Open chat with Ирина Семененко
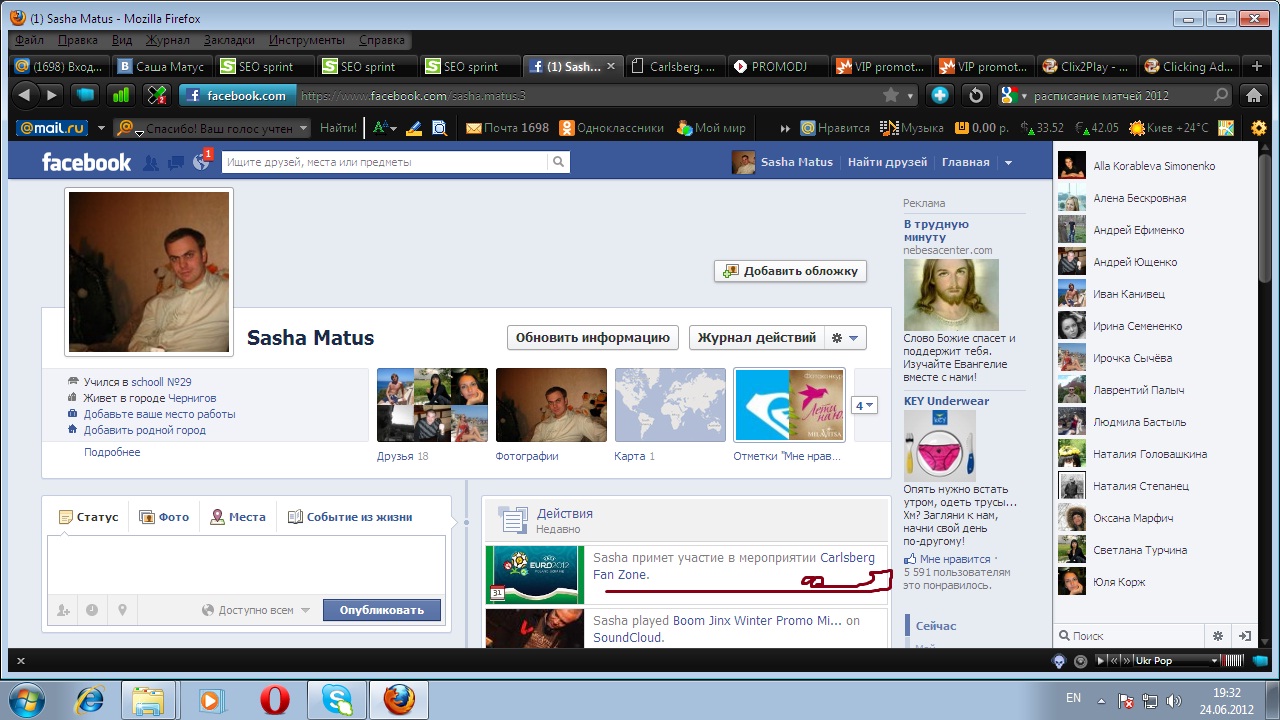 (1138, 326)
